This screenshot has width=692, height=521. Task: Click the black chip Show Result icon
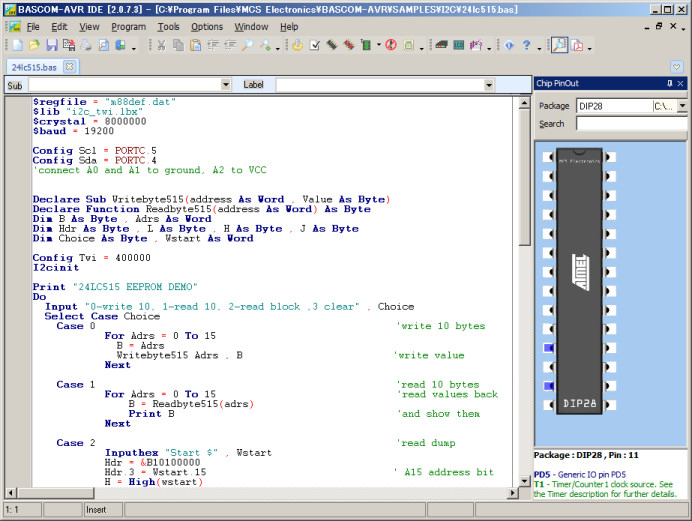(x=332, y=45)
